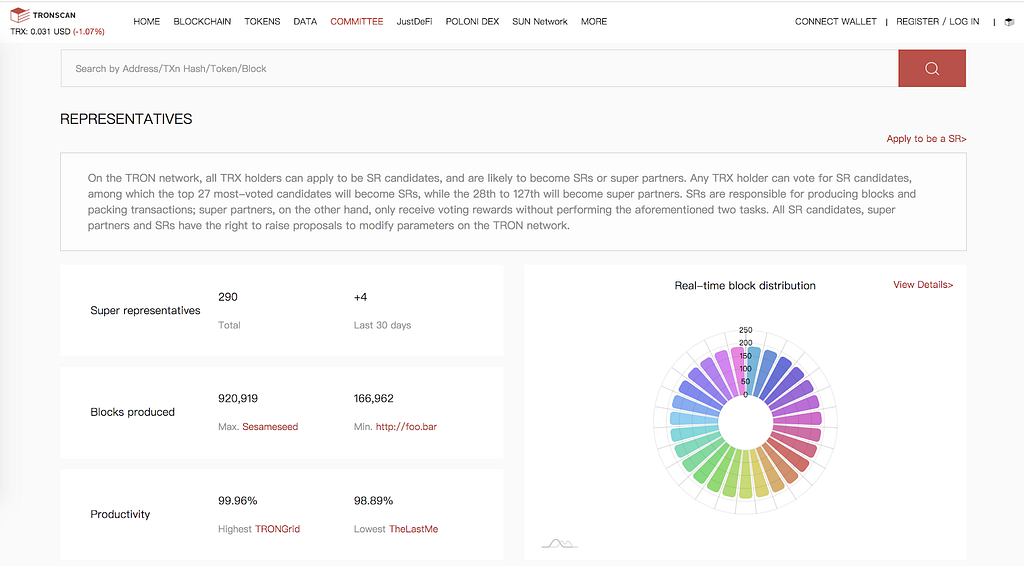The image size is (1024, 566).
Task: Click the red search magnifier button
Action: 932,69
